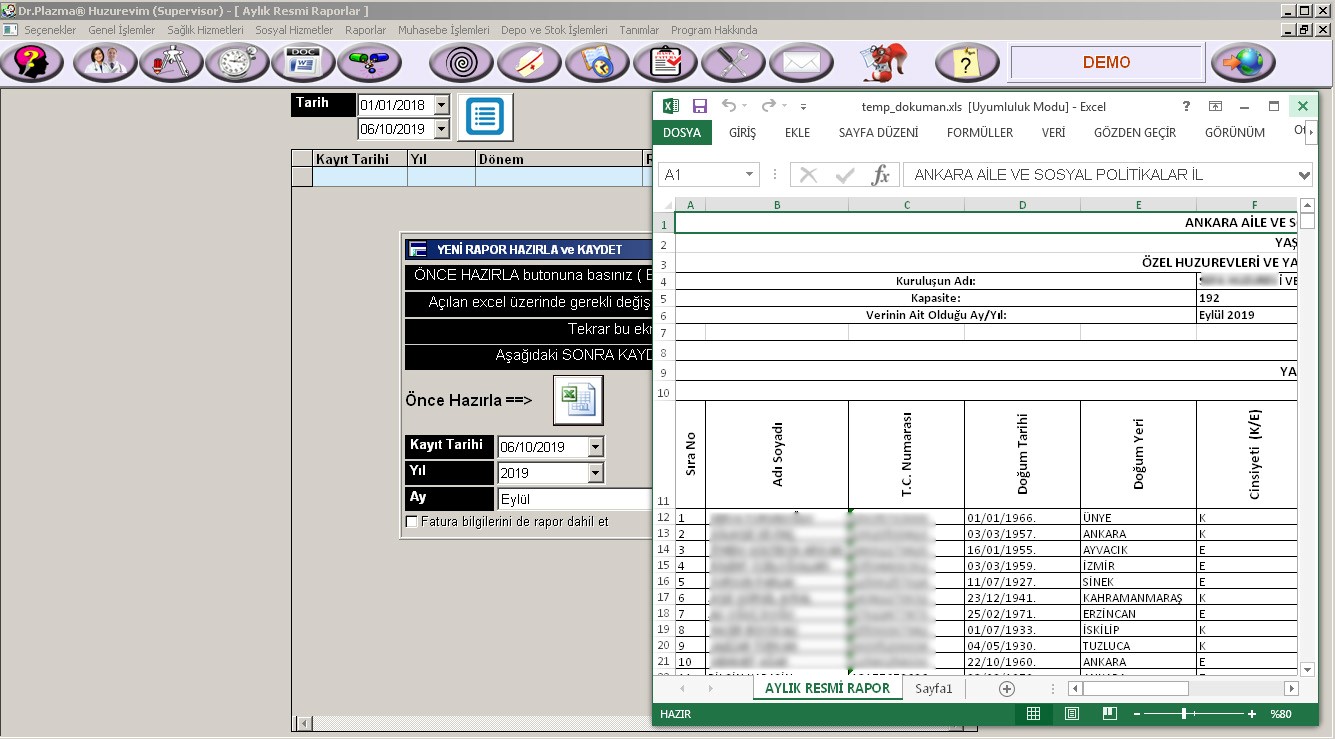
Task: Open the envelope mail toolbar icon
Action: (801, 63)
